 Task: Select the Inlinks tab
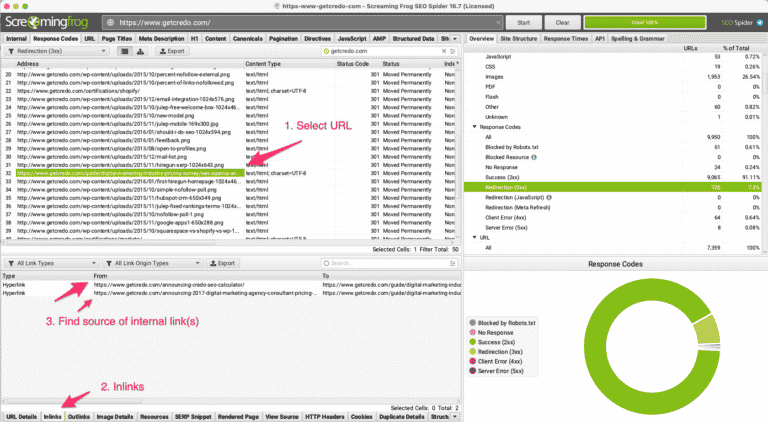[52, 417]
